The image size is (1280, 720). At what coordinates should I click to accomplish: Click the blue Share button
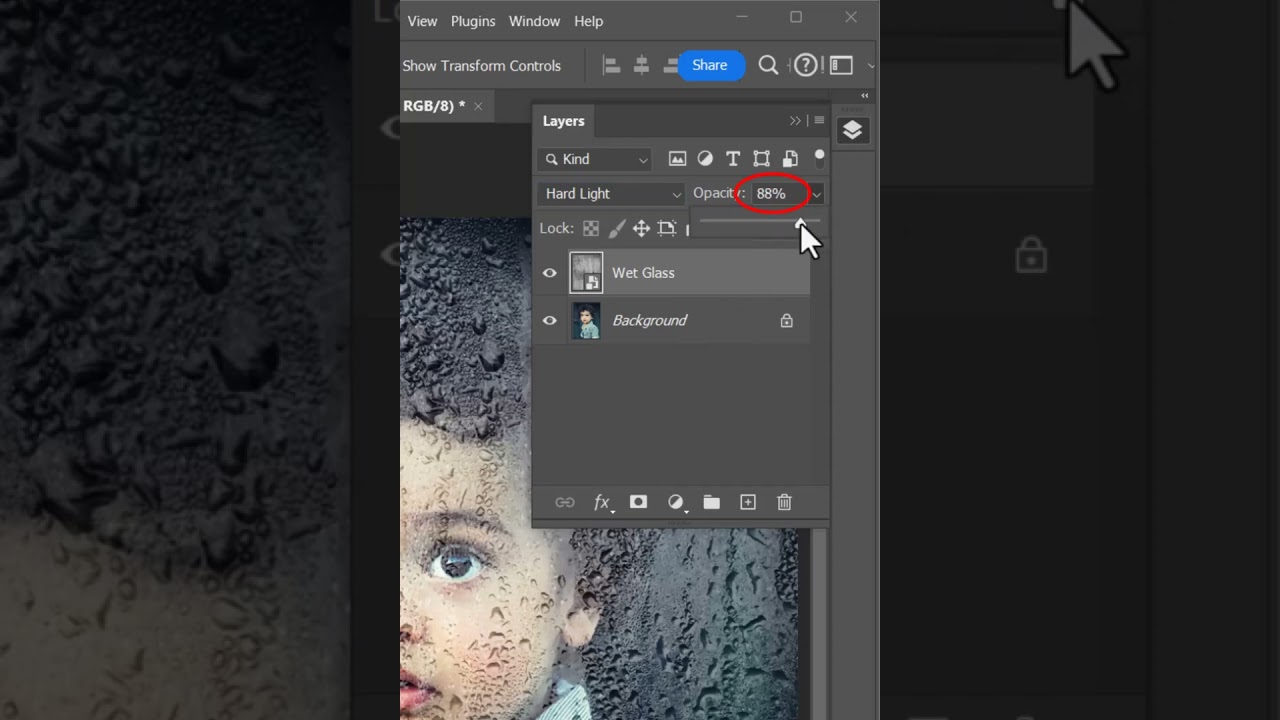(710, 65)
